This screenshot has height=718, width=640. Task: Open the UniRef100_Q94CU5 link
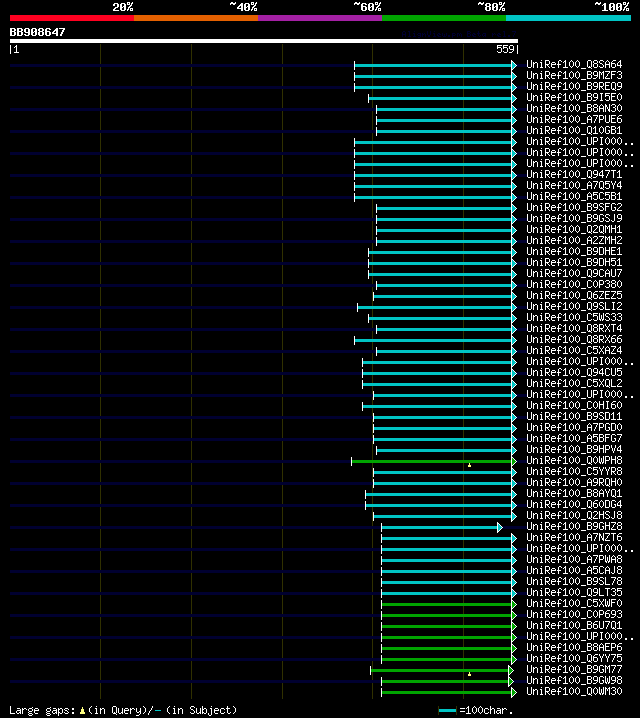pos(574,372)
